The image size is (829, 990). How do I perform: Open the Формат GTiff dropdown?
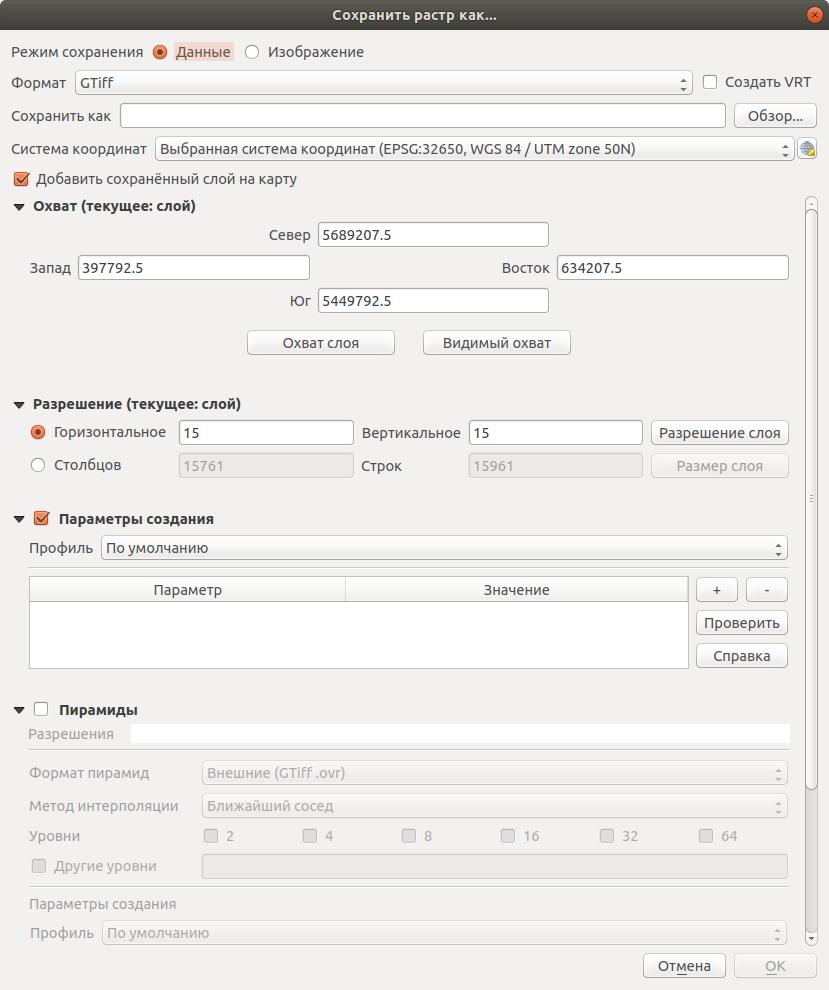click(x=383, y=83)
